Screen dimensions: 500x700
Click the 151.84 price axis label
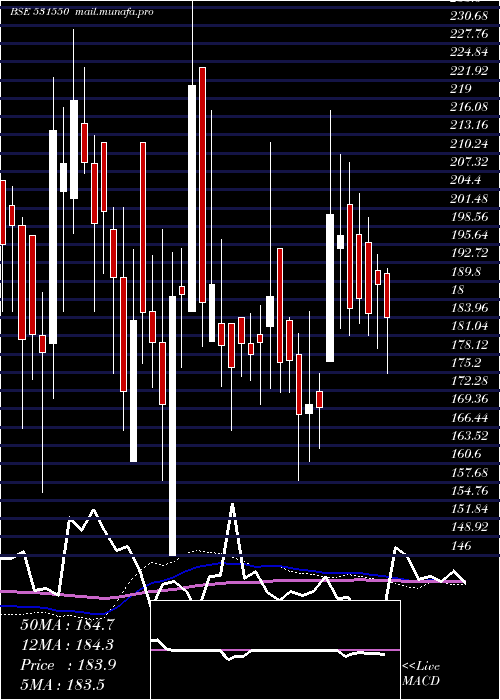point(469,508)
